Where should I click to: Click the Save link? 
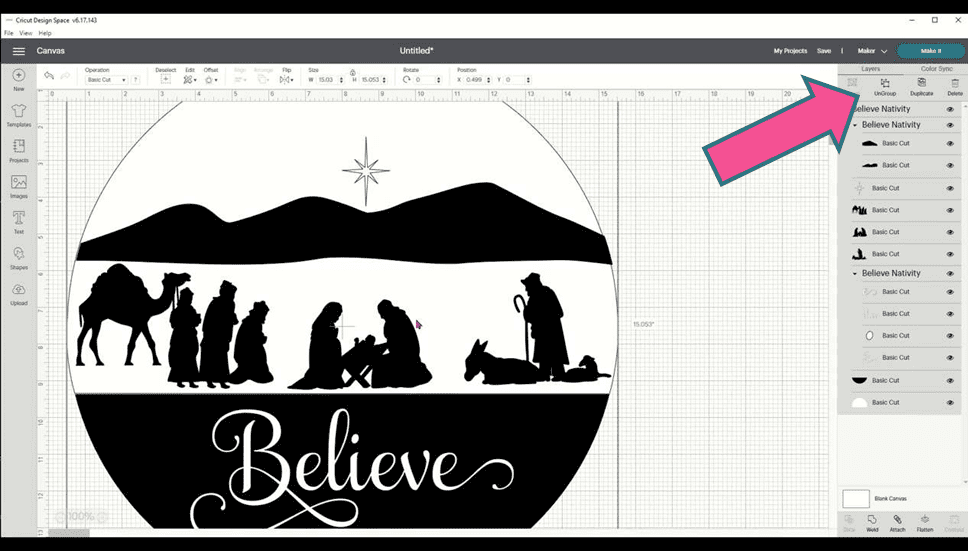coord(824,51)
